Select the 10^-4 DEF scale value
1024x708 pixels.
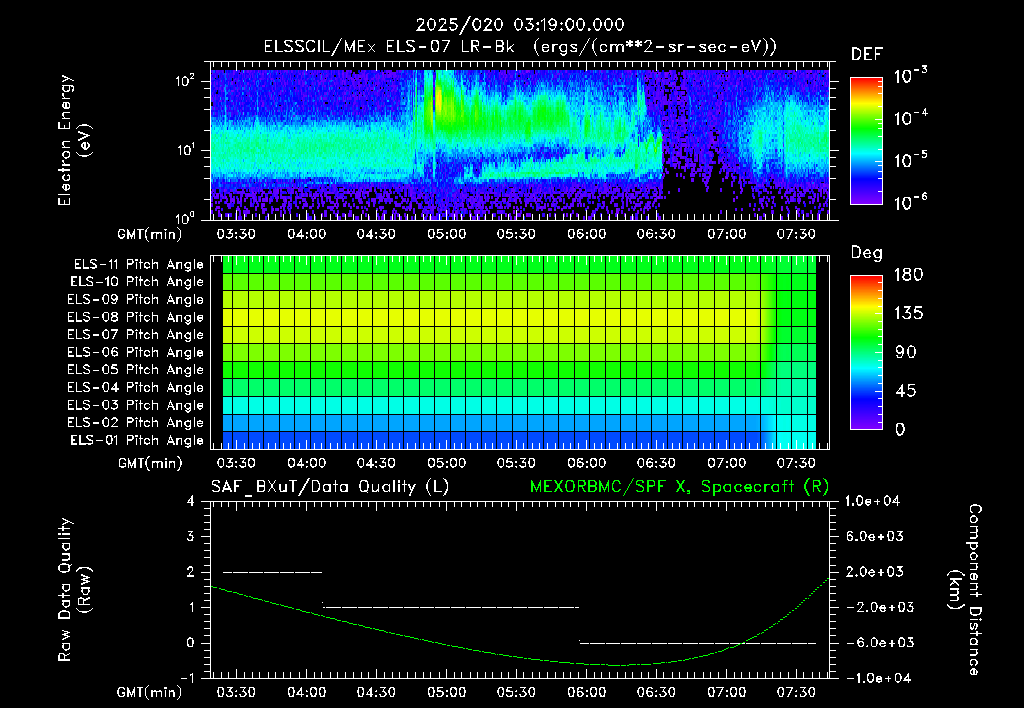pos(910,118)
